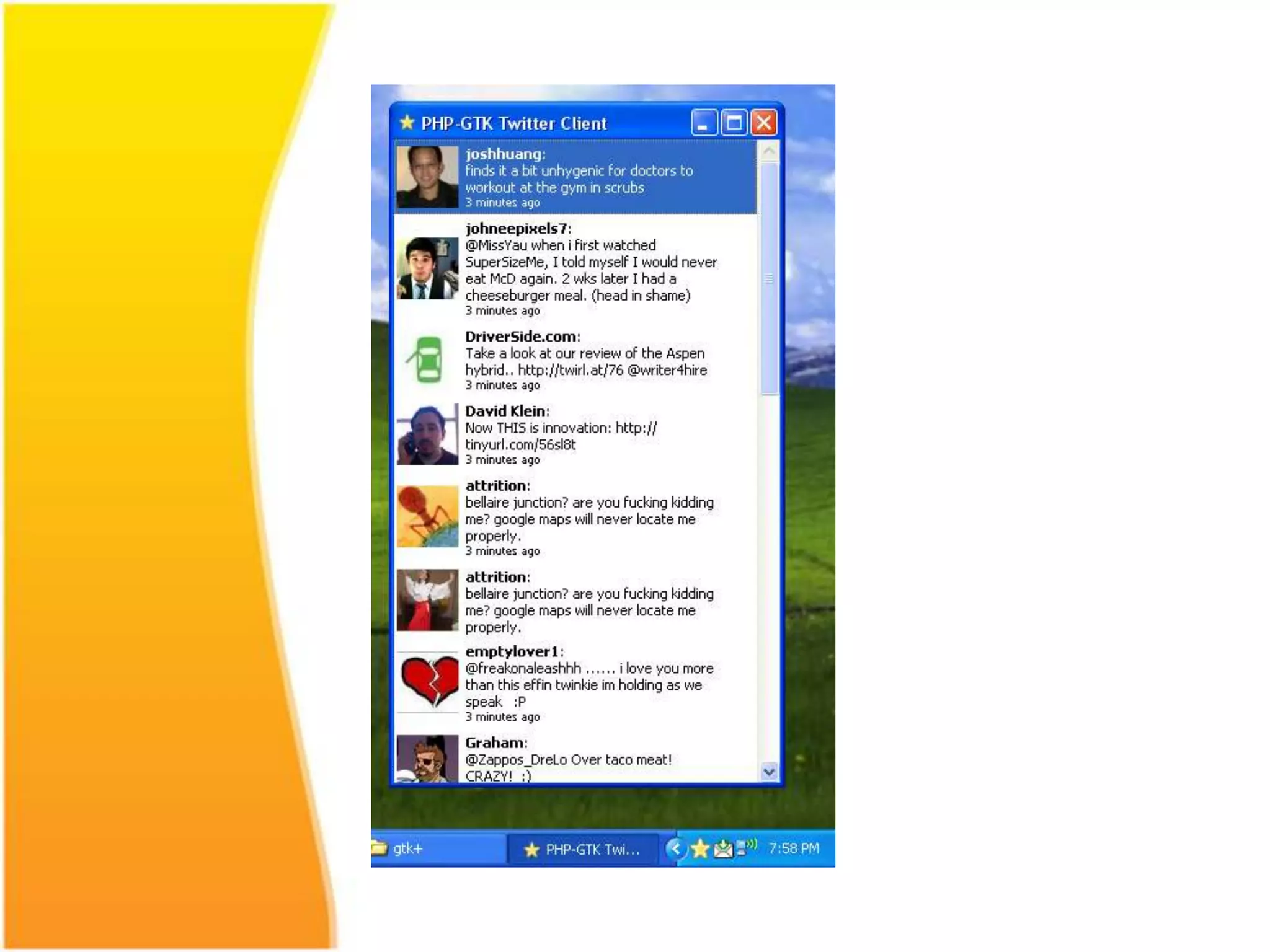Click David Klein's avatar photo

pos(427,434)
